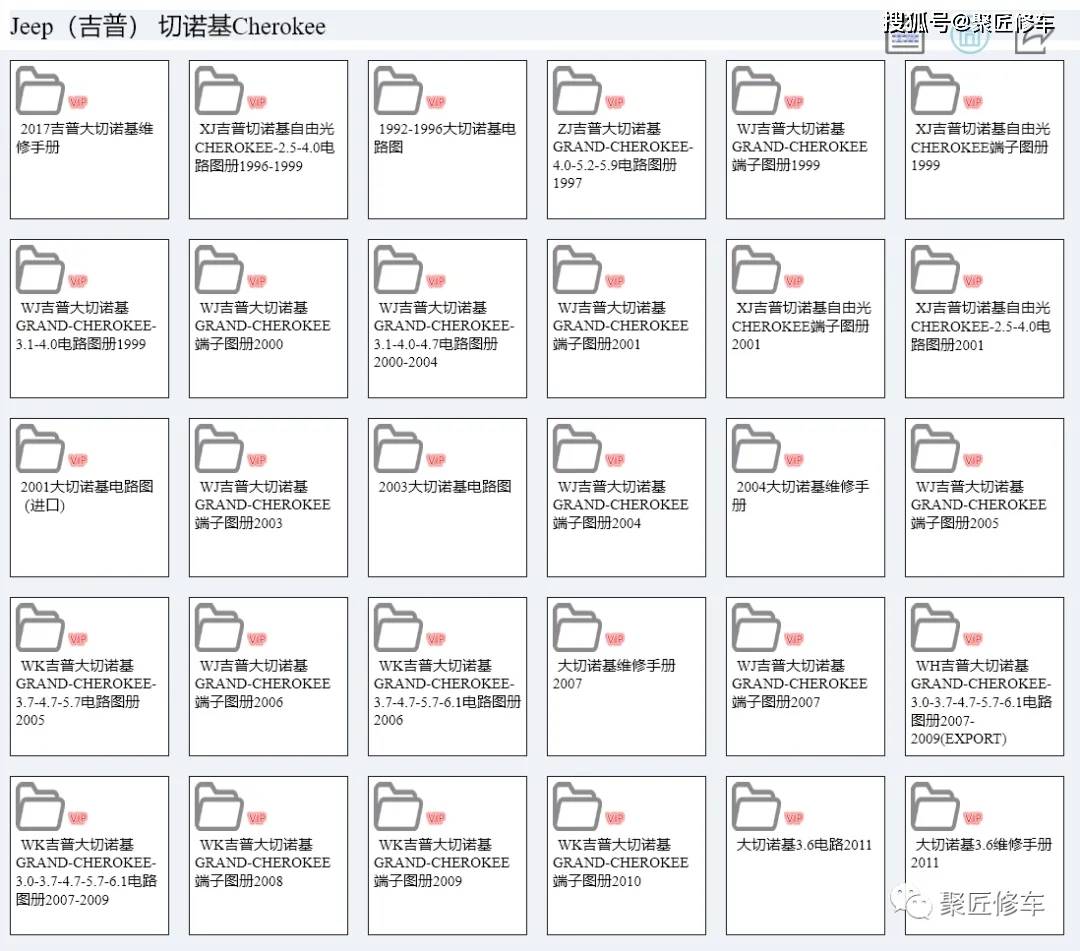The image size is (1080, 951).
Task: Open the 2003大切诺基电路图 folder icon
Action: tap(398, 448)
